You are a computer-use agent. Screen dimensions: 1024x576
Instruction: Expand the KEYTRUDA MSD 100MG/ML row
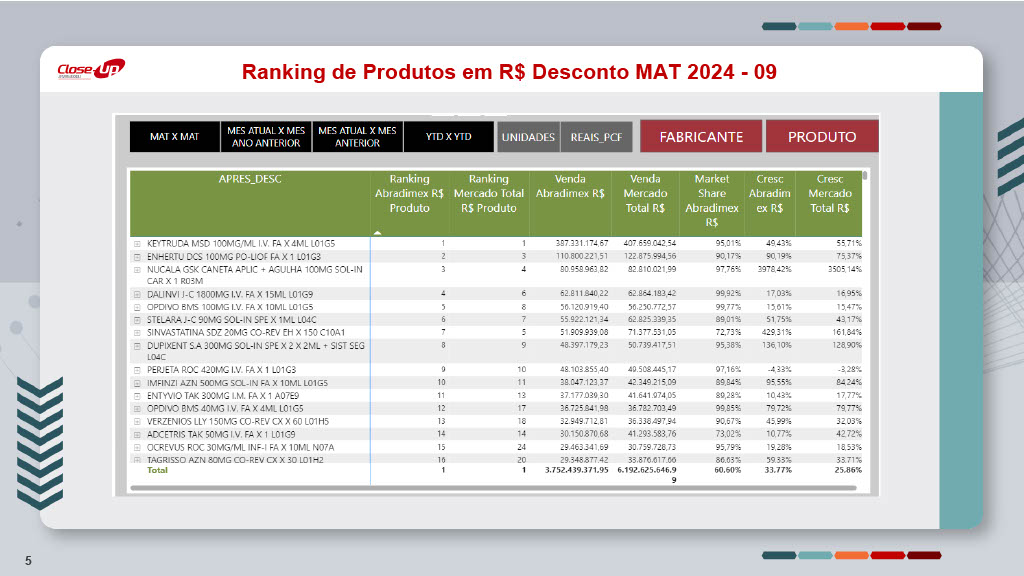point(137,243)
